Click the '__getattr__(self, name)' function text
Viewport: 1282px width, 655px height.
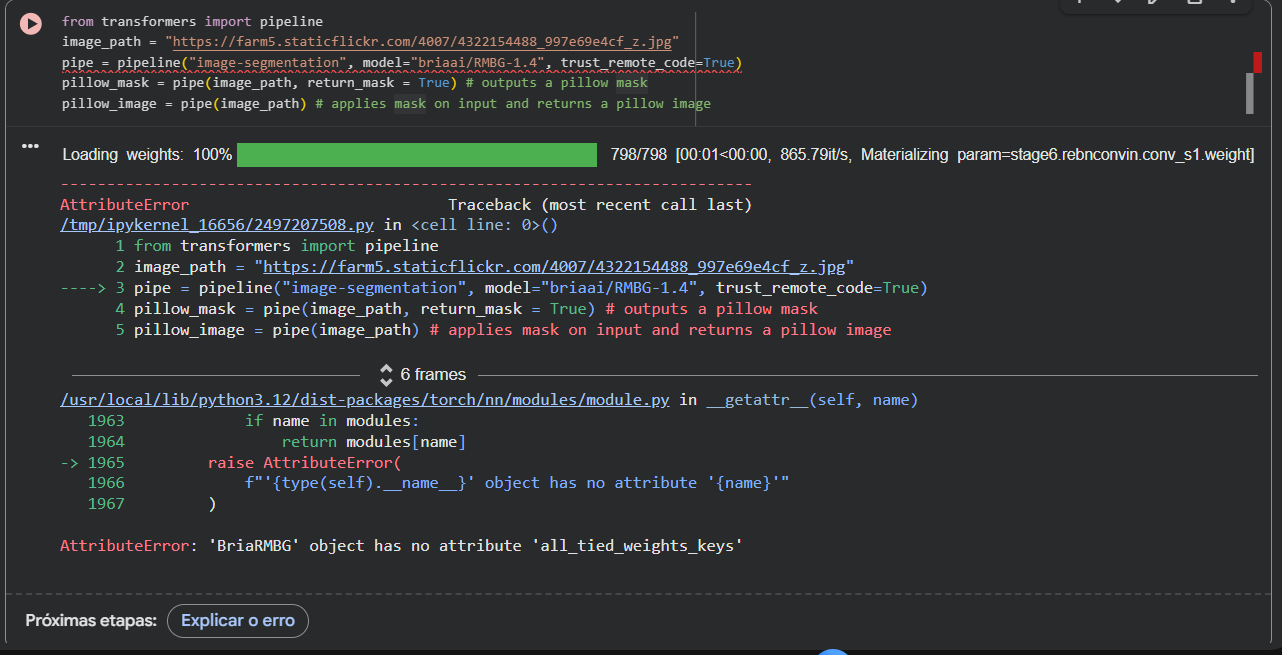pyautogui.click(x=812, y=400)
